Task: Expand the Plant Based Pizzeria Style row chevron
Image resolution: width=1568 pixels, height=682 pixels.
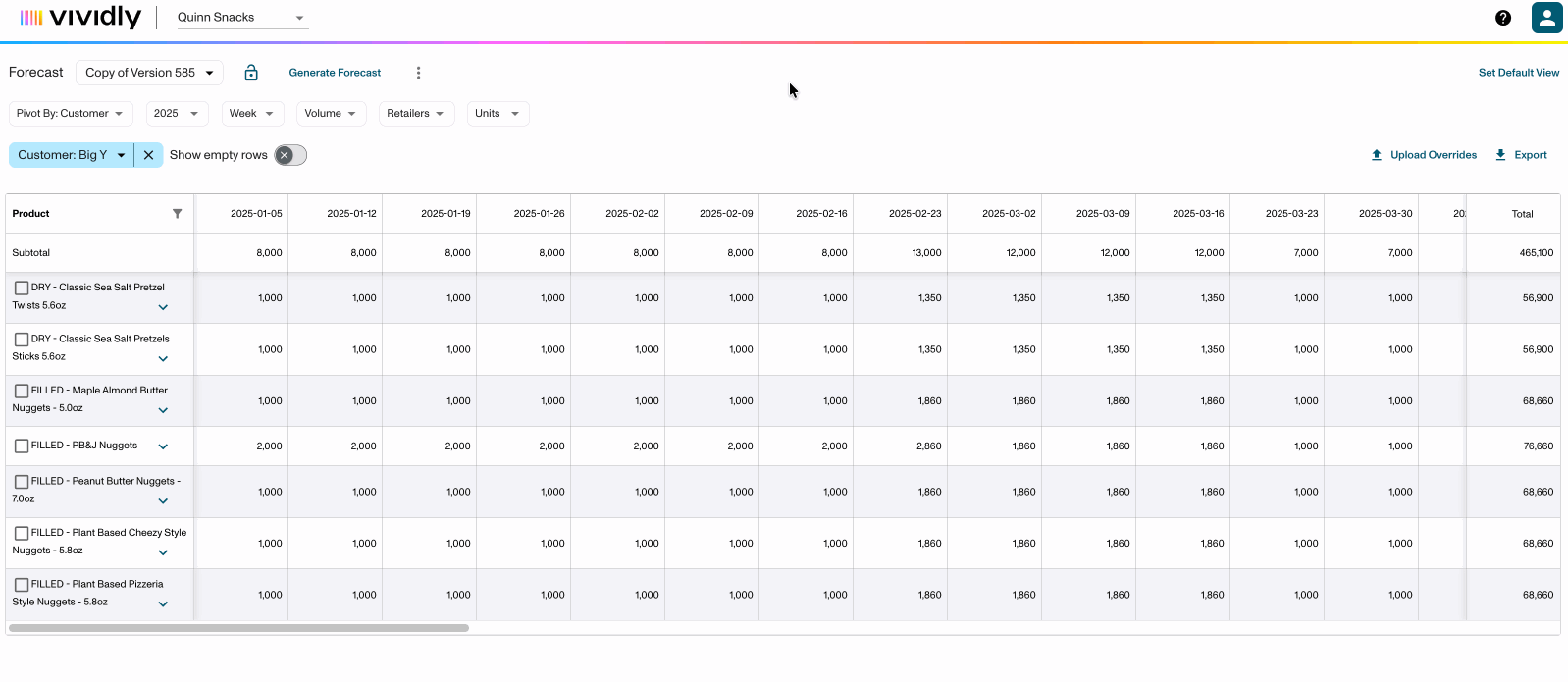Action: pyautogui.click(x=163, y=604)
